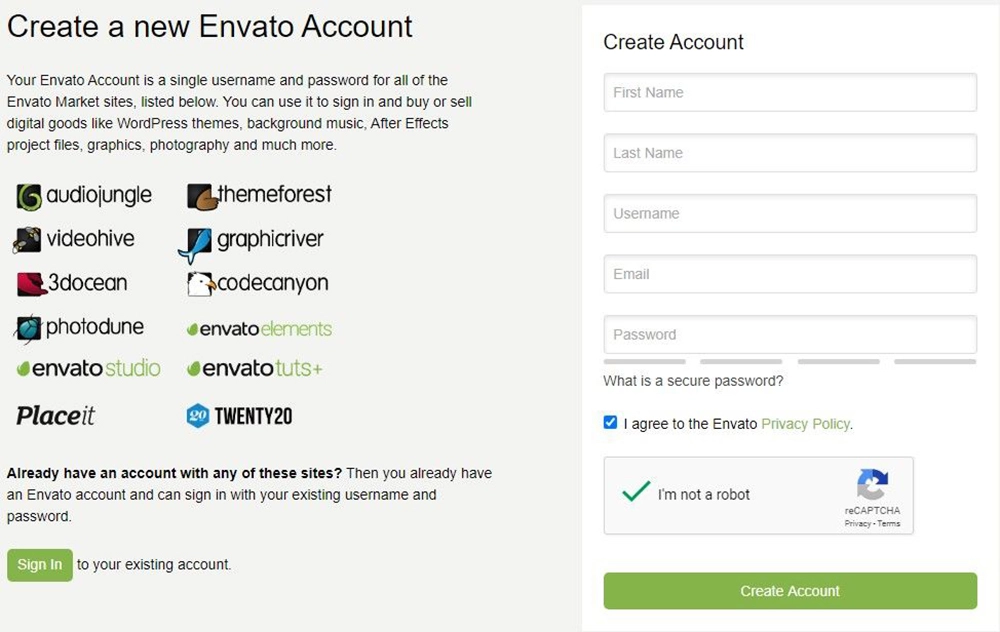Open the Envato Privacy Policy link
This screenshot has height=632, width=1000.
[805, 424]
